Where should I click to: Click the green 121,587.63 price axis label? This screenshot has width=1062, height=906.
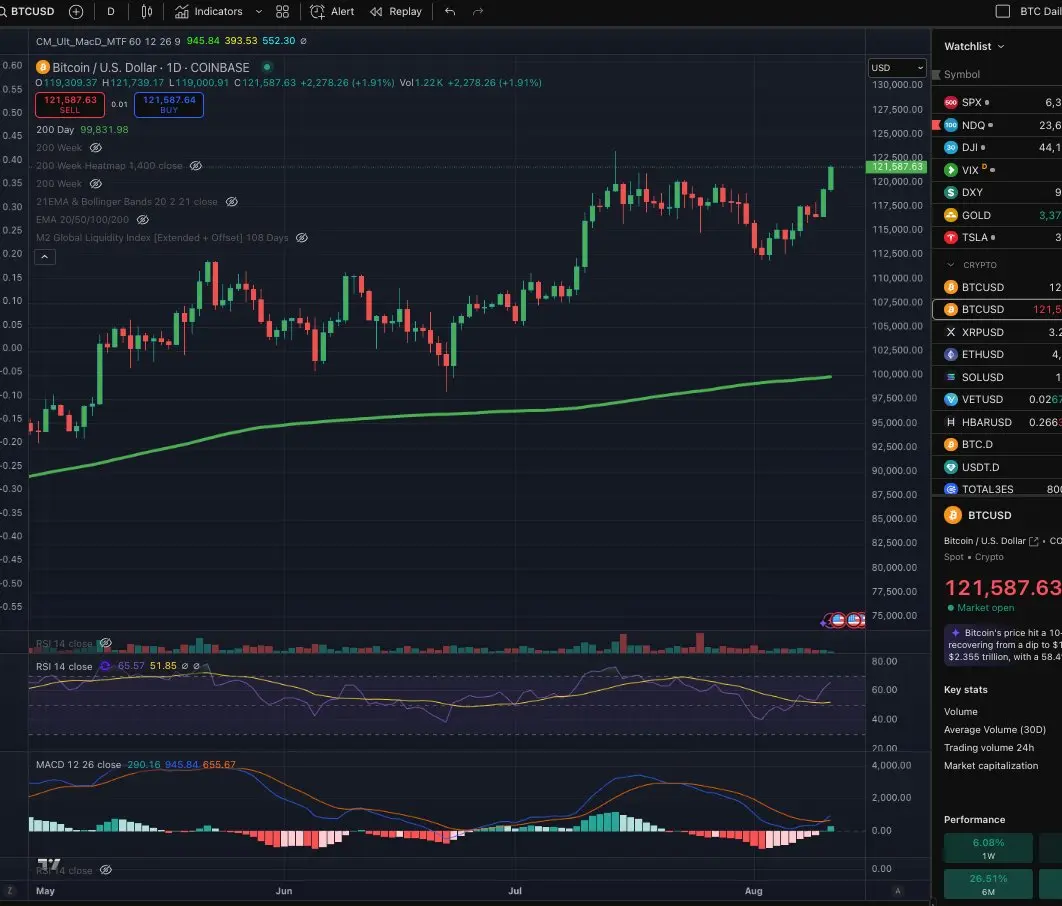point(896,167)
